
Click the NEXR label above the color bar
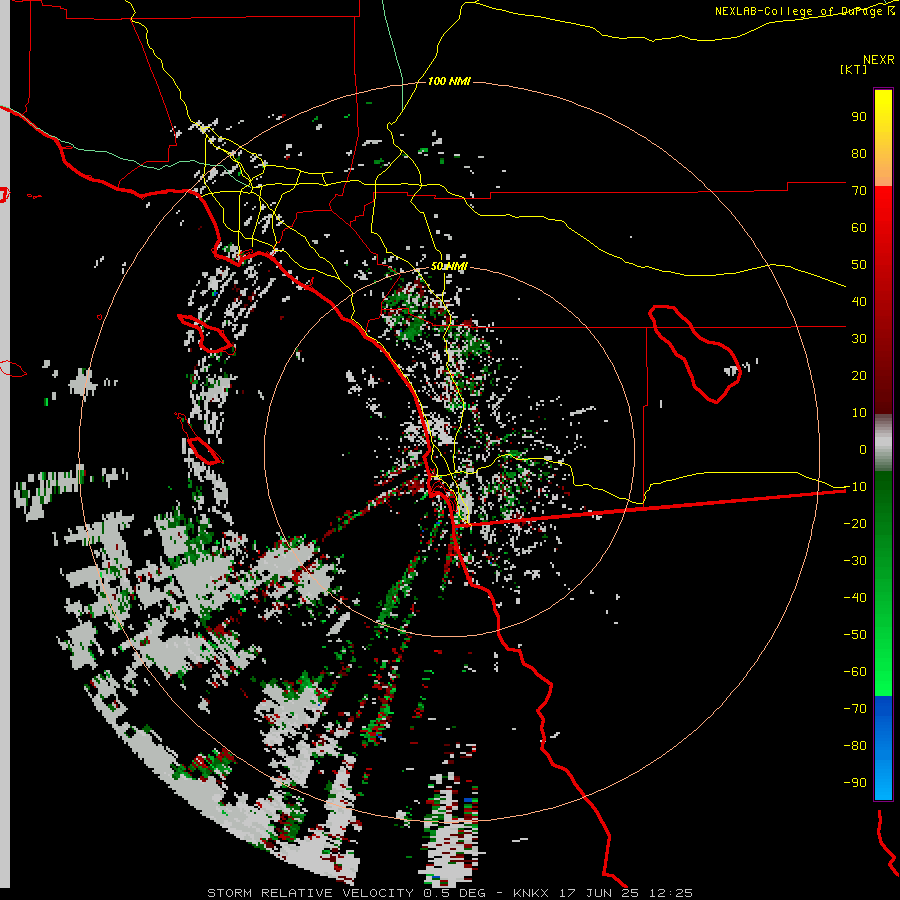(879, 60)
